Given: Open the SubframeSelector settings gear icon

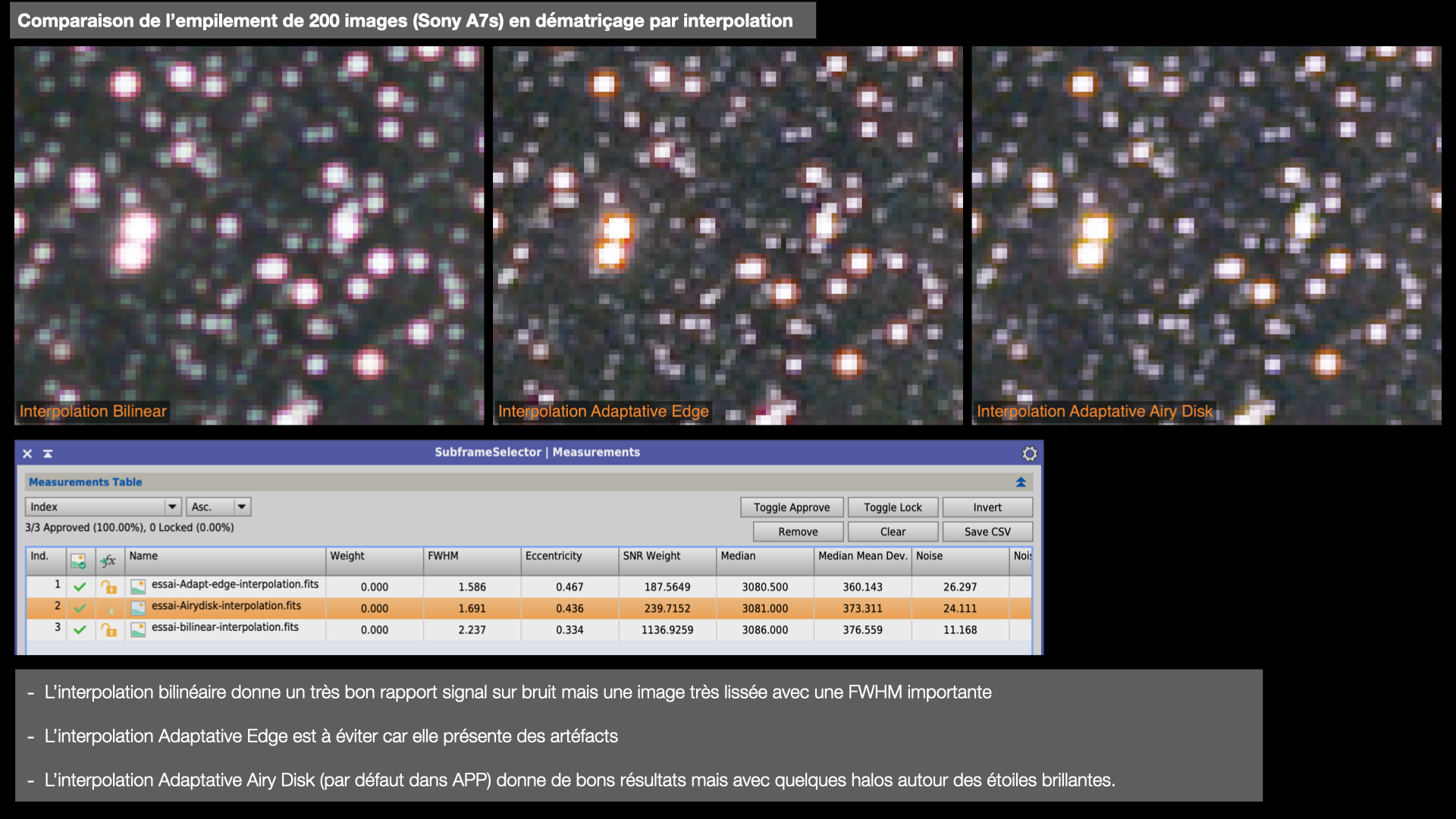Looking at the screenshot, I should tap(1029, 453).
